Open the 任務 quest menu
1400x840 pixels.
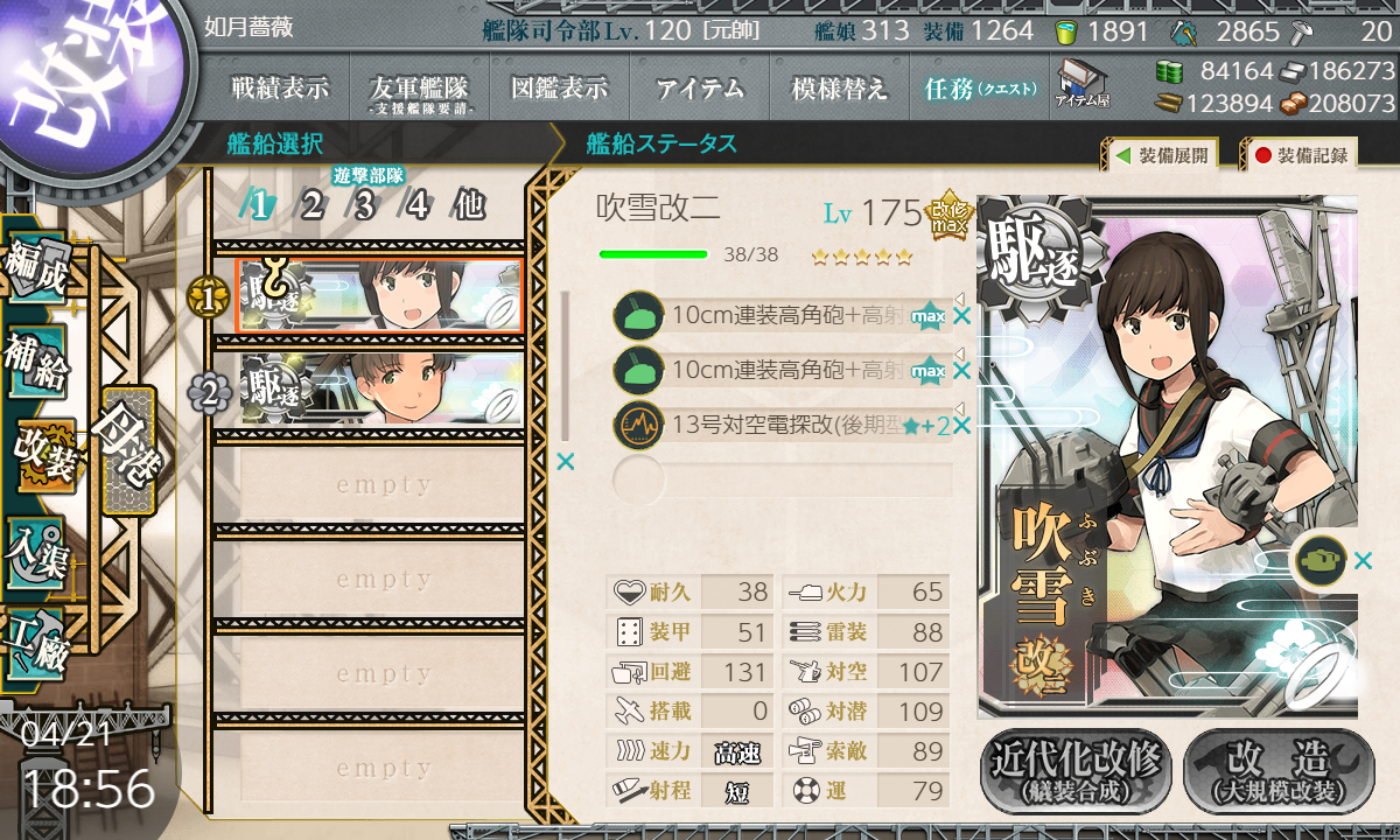[980, 88]
